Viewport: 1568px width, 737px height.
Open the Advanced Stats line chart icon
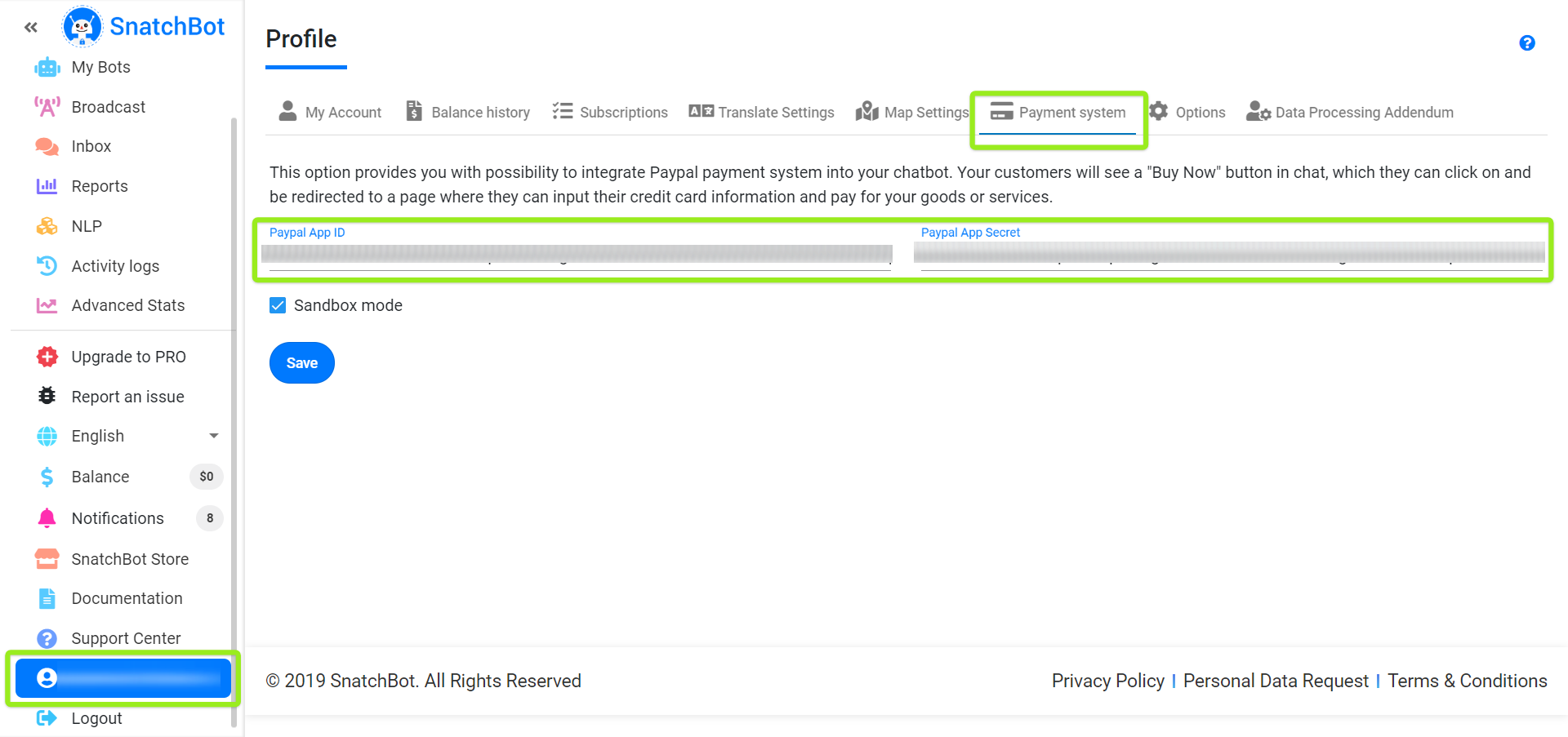click(47, 305)
